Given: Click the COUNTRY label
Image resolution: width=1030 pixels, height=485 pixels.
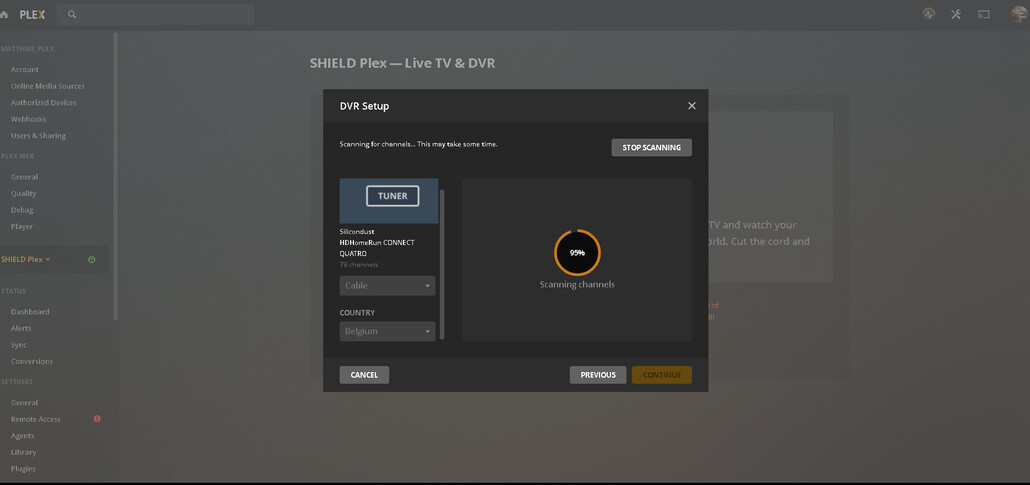Looking at the screenshot, I should coord(357,313).
